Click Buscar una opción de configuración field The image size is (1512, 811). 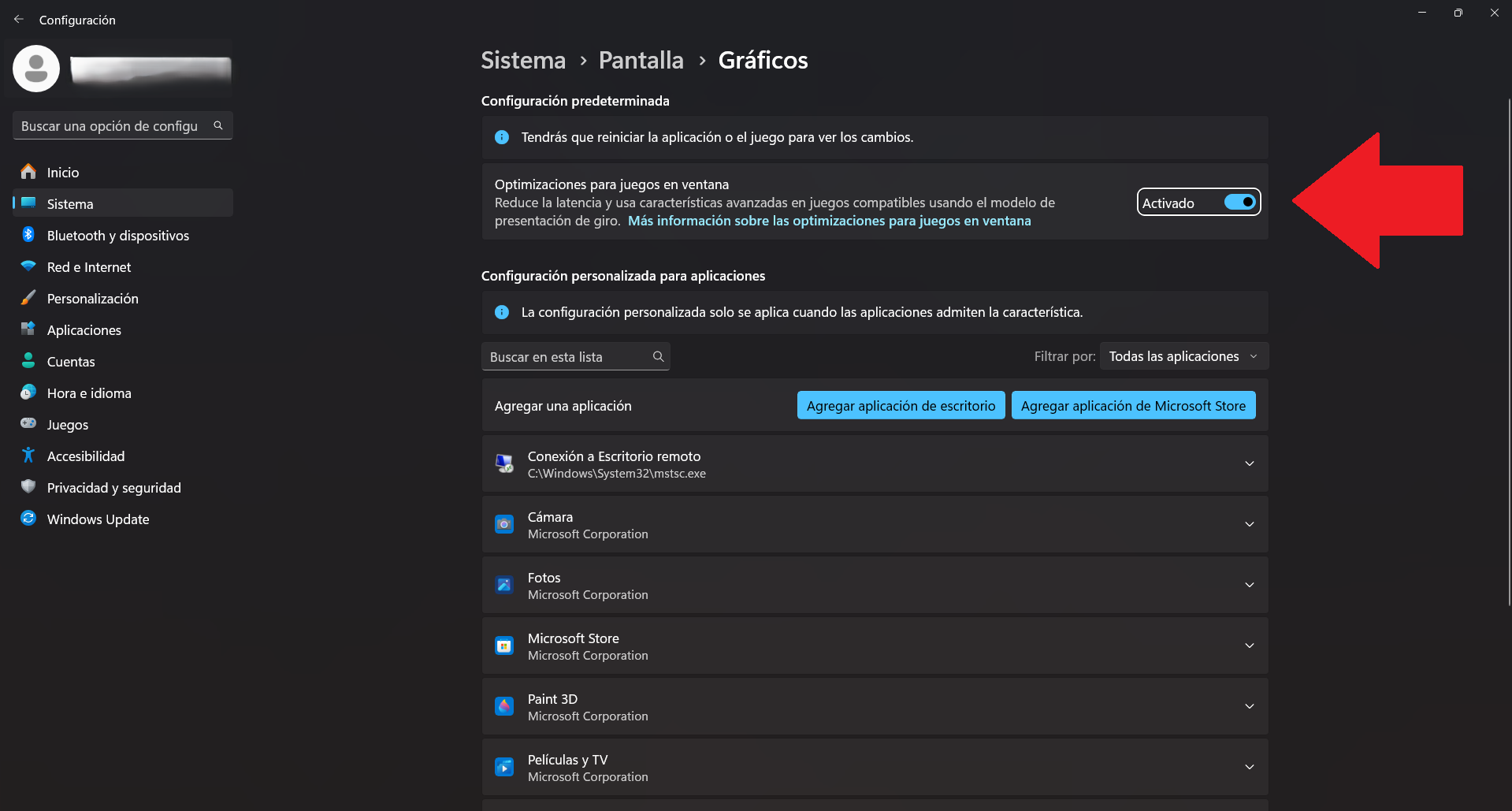(123, 125)
